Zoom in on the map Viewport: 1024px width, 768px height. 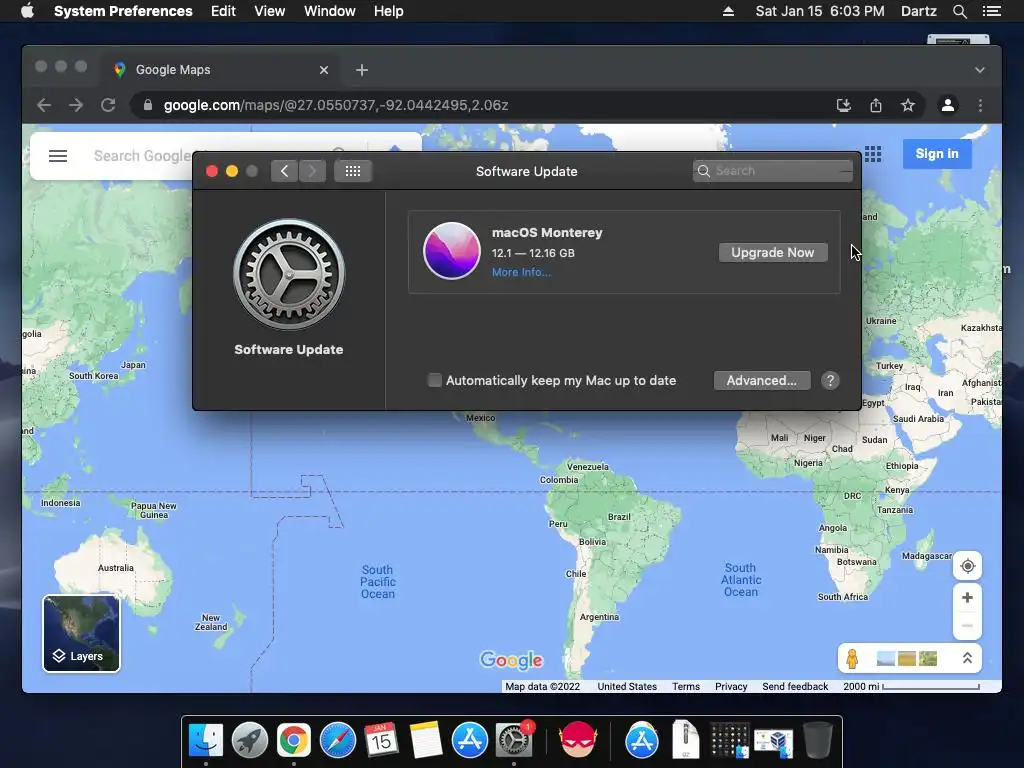point(968,598)
